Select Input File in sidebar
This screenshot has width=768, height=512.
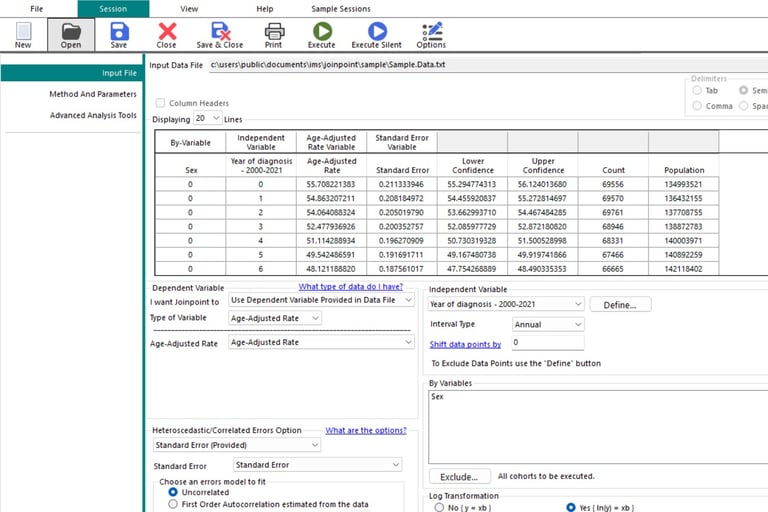pos(72,73)
